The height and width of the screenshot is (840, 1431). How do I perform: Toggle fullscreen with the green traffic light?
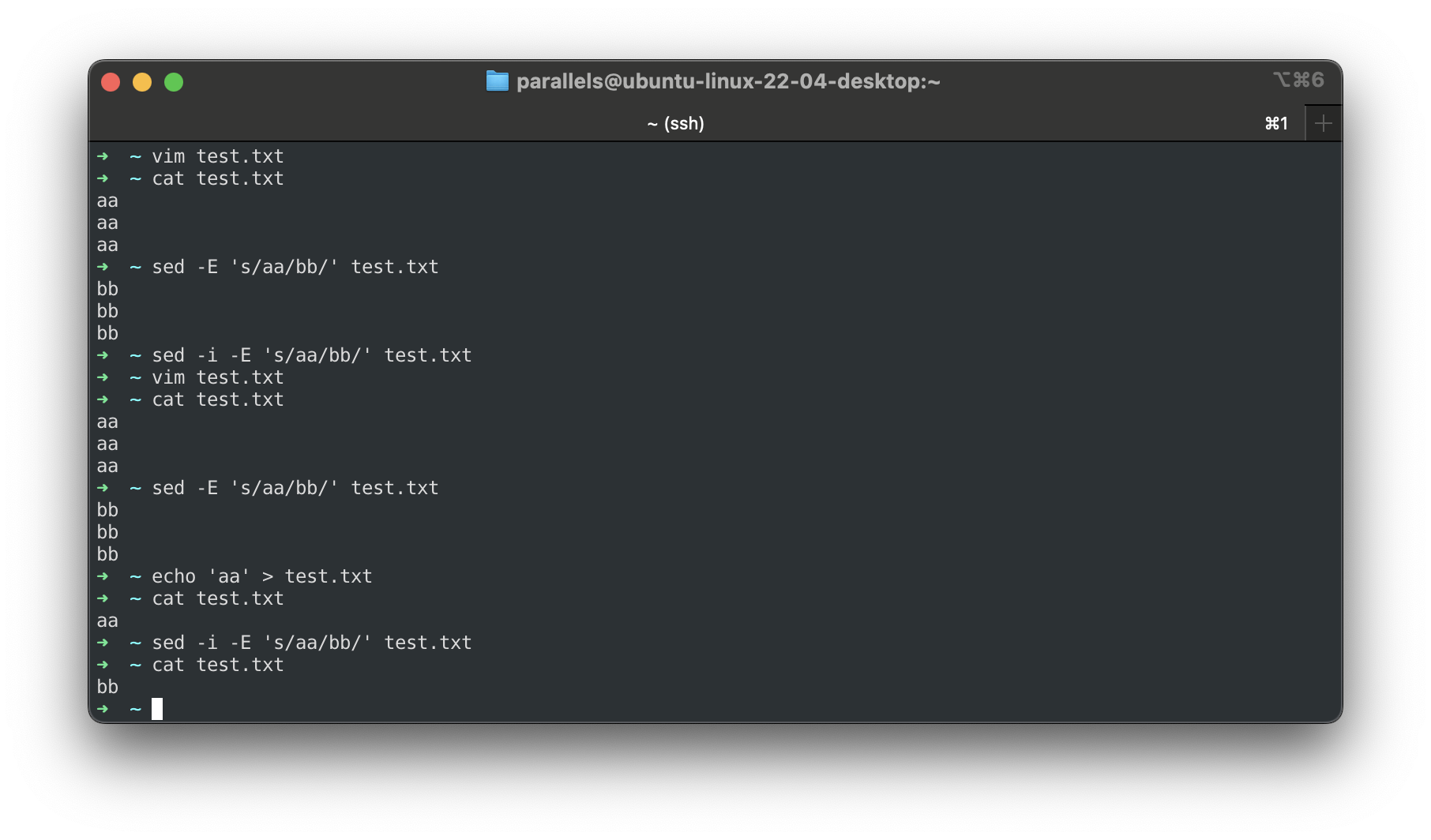173,81
